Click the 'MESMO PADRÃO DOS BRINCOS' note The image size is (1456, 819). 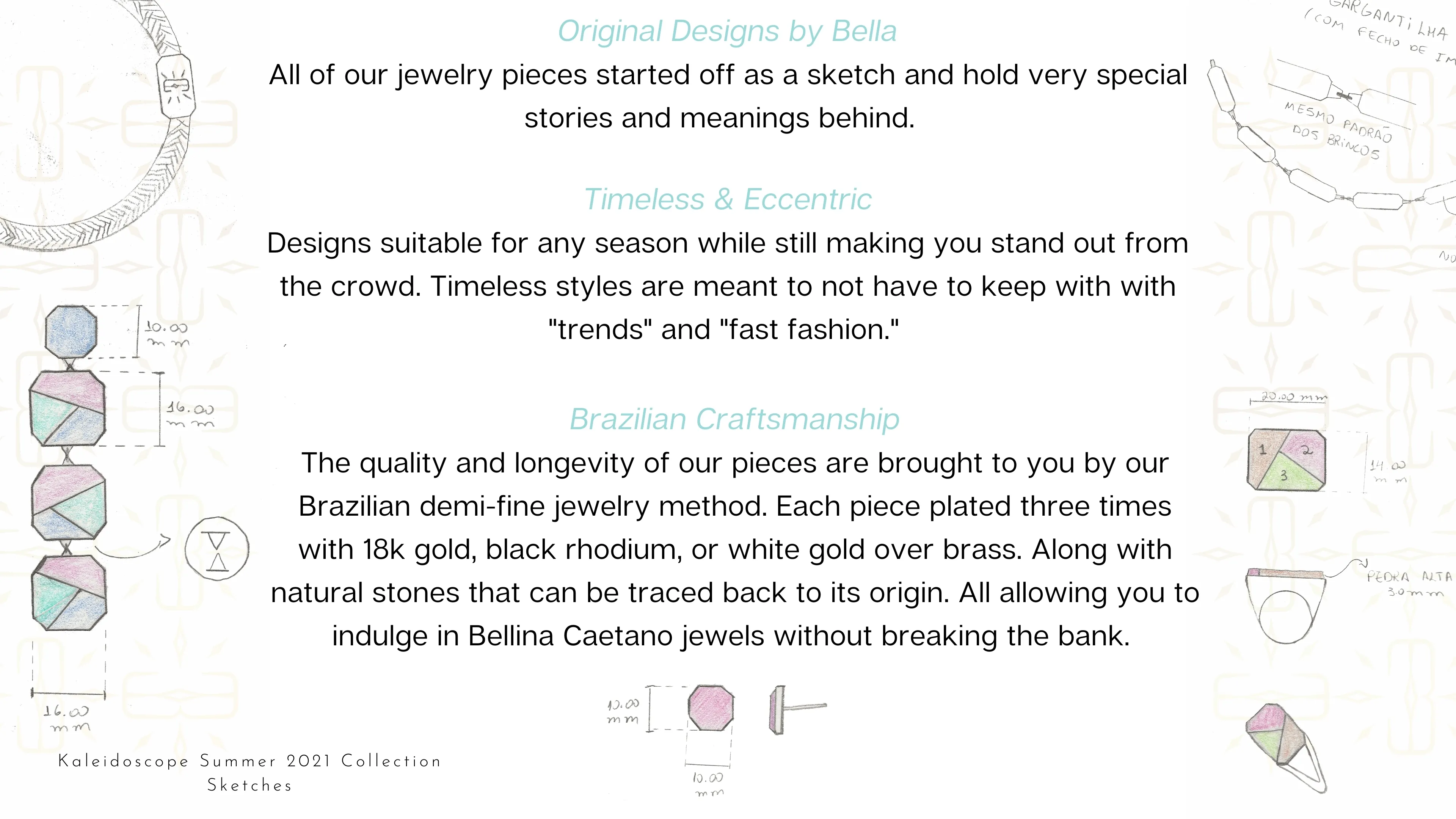point(1337,130)
